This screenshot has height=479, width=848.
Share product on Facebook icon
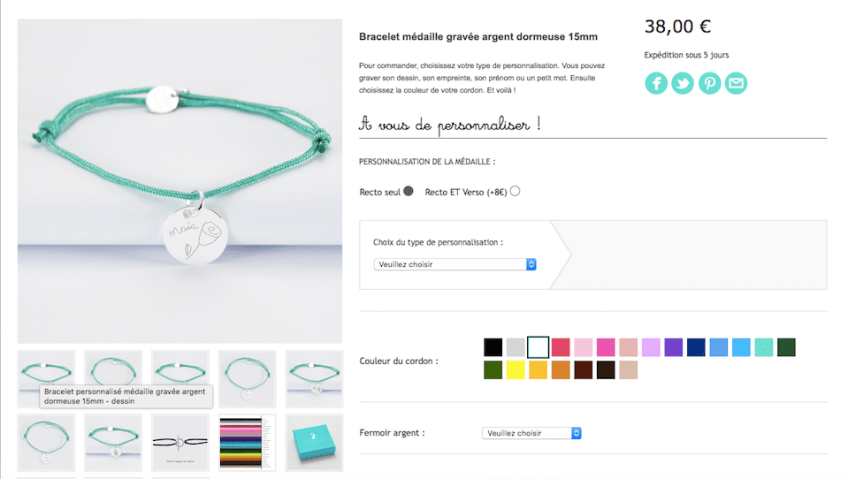[x=656, y=83]
